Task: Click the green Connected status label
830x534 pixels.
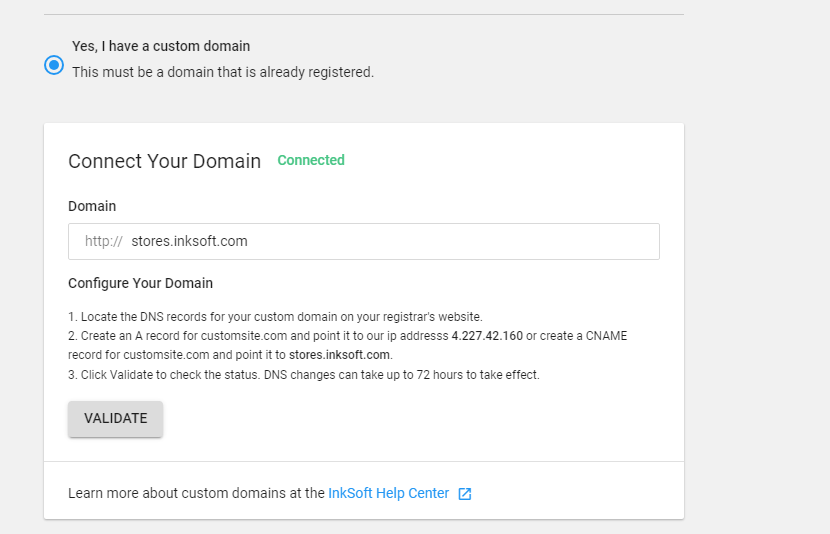Action: 310,160
